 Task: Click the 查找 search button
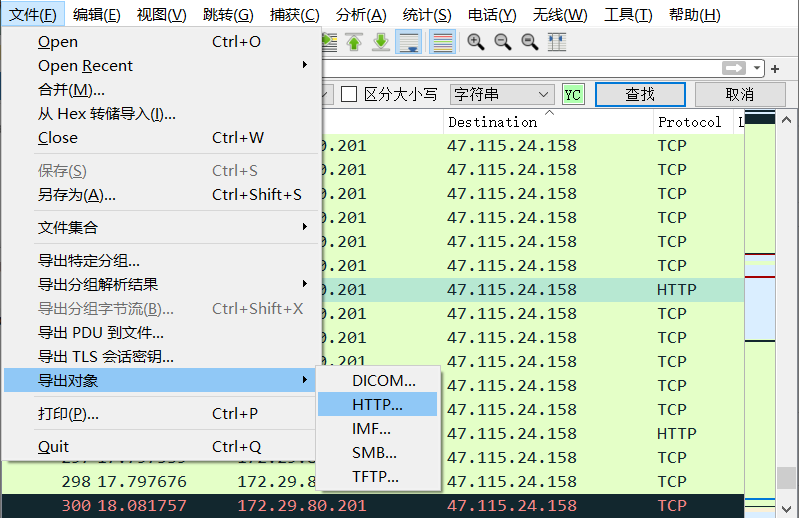point(640,94)
